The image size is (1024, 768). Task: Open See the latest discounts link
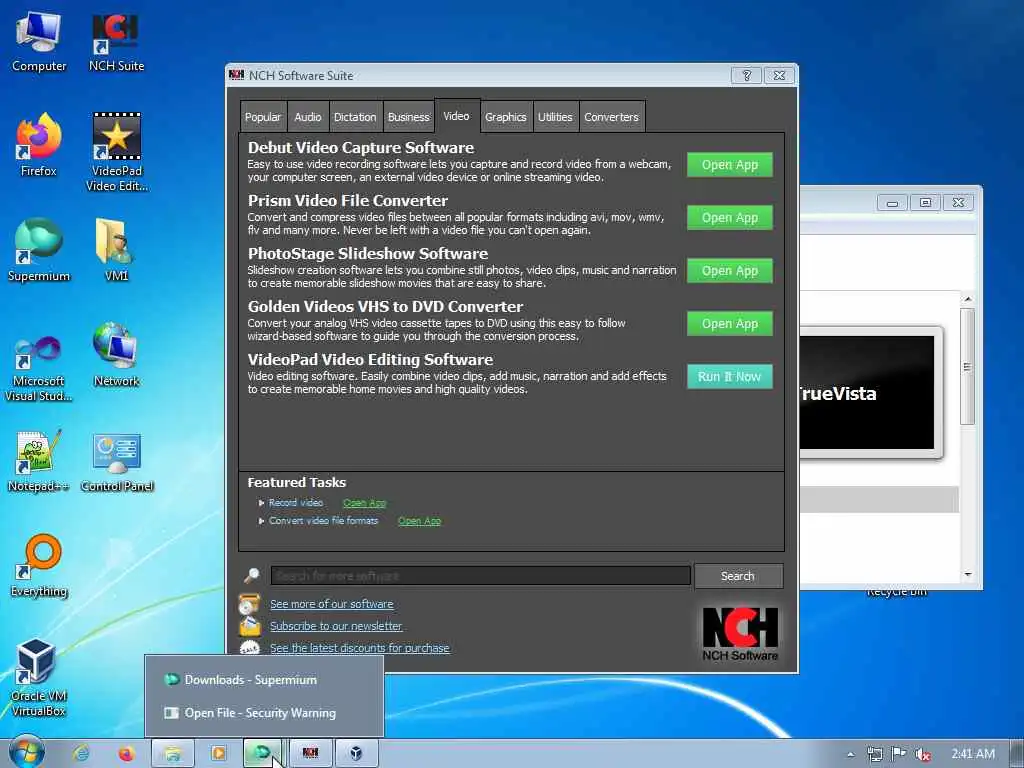[x=360, y=648]
